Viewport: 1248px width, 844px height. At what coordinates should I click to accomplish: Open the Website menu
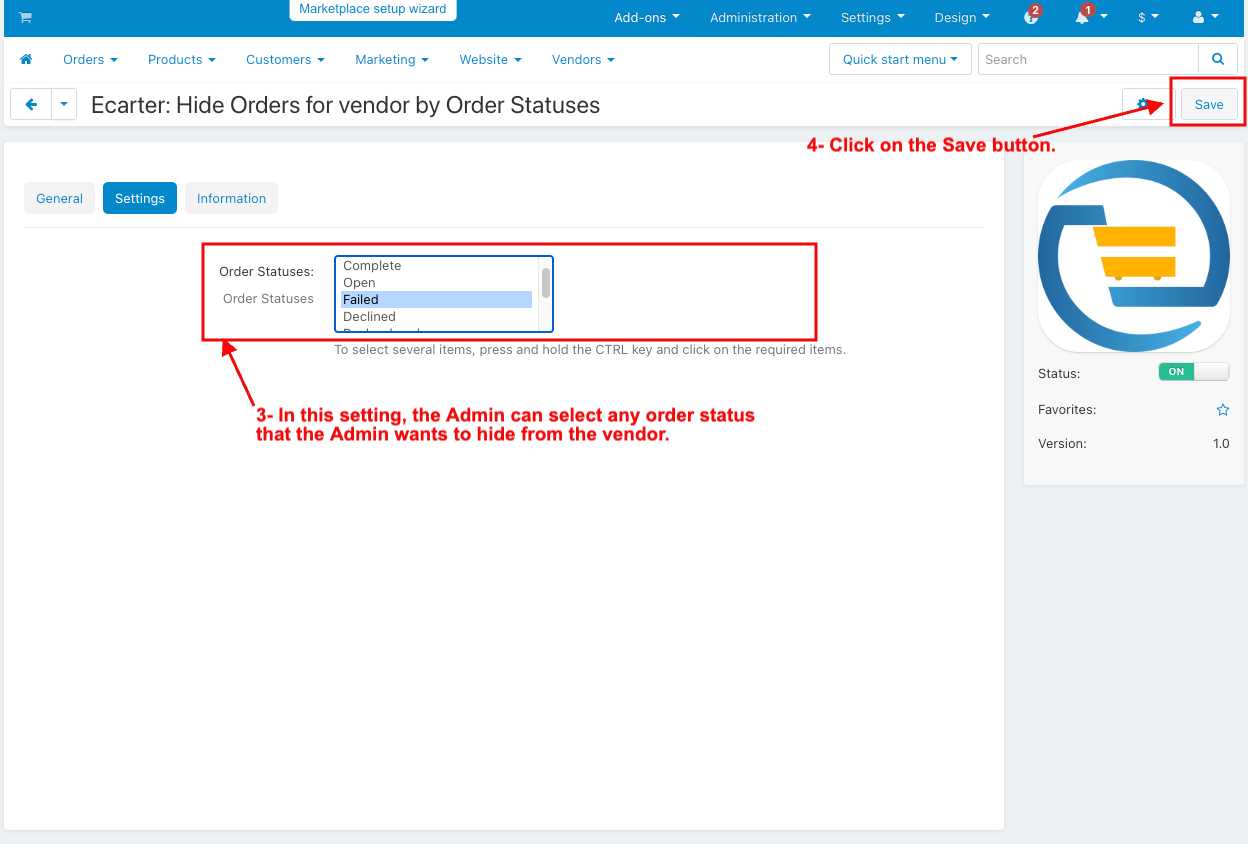coord(490,59)
